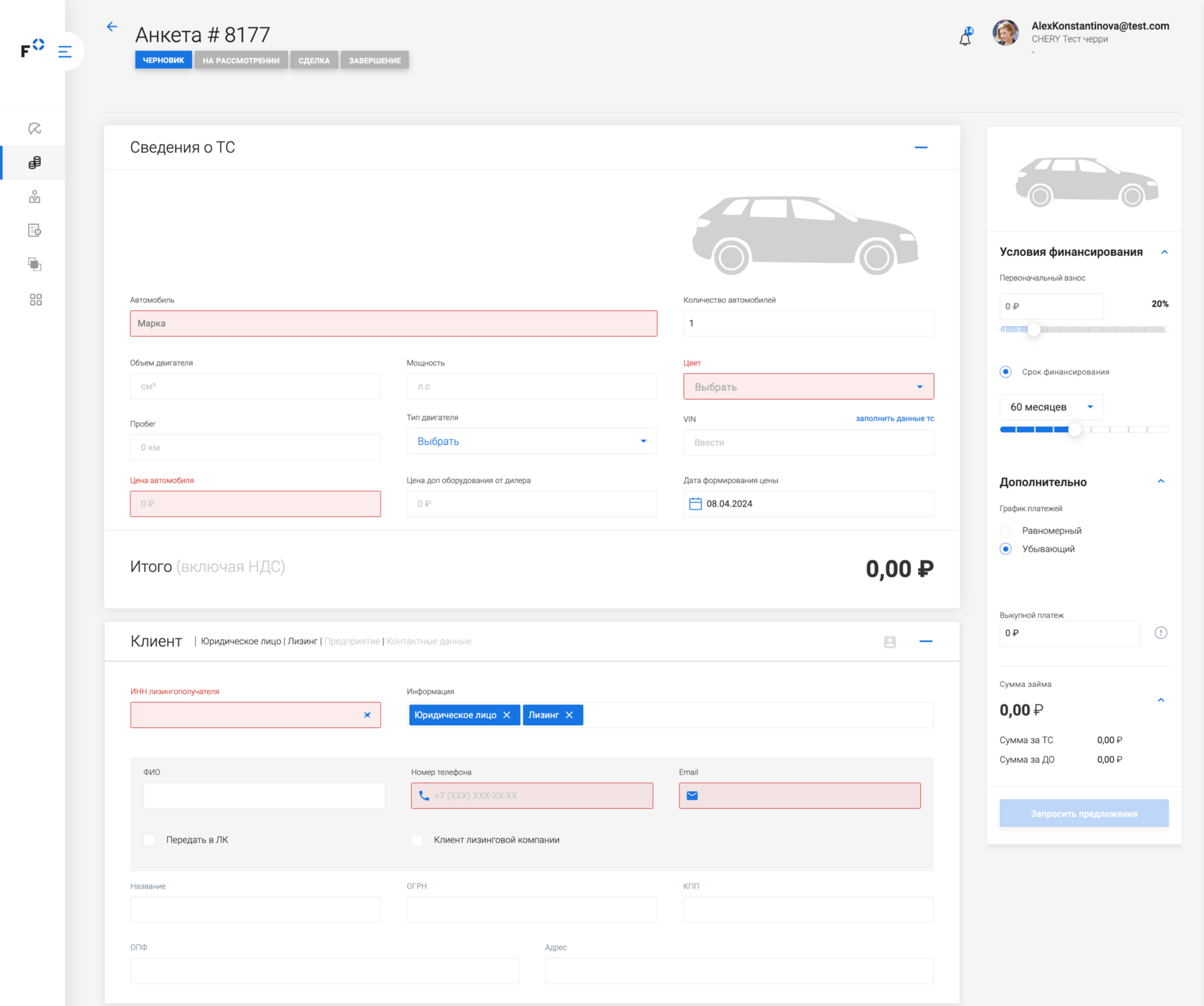The height and width of the screenshot is (1006, 1204).
Task: Toggle the sidebar hamburger menu
Action: (x=65, y=52)
